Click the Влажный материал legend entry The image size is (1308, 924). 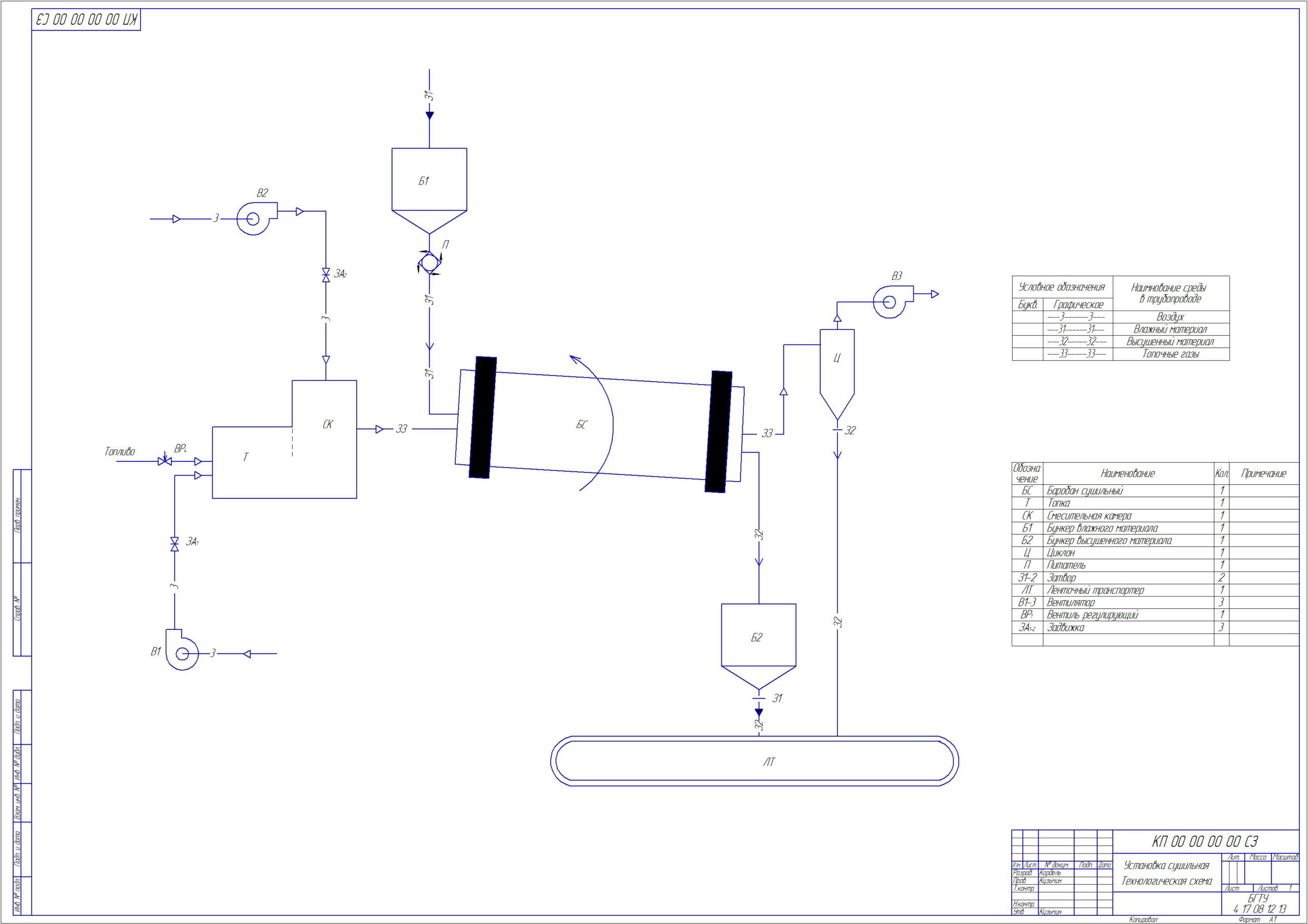pos(1170,329)
